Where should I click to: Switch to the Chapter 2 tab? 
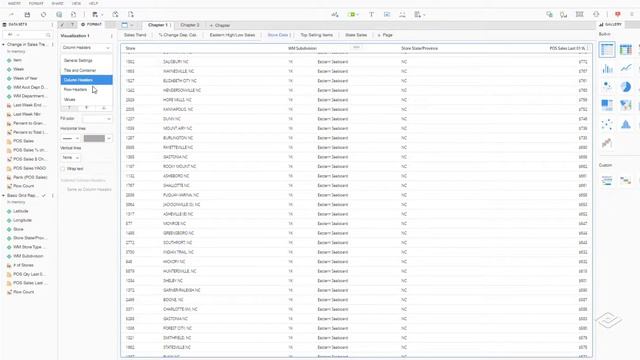pyautogui.click(x=190, y=25)
